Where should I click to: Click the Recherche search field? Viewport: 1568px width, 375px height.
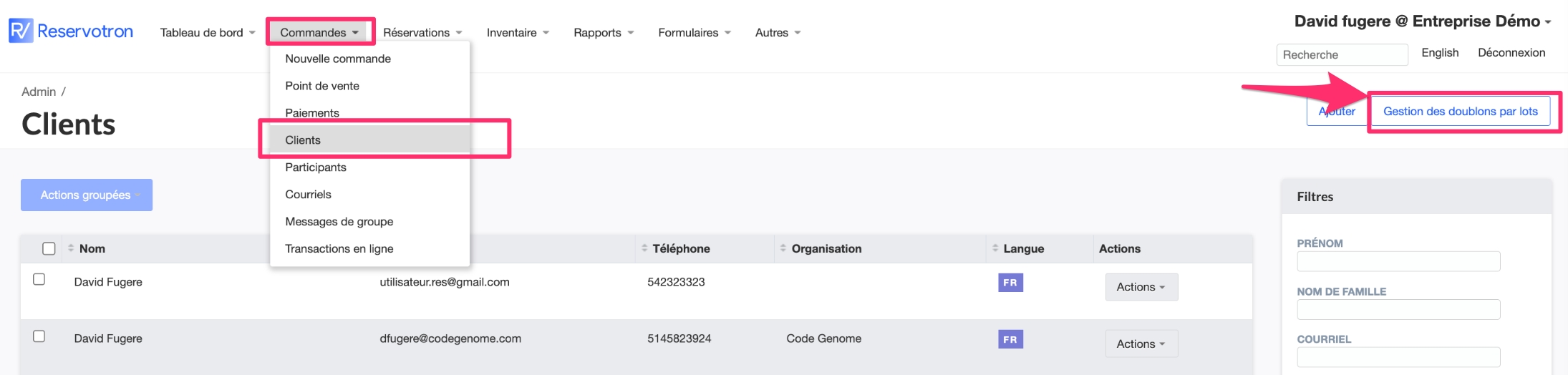click(1341, 54)
